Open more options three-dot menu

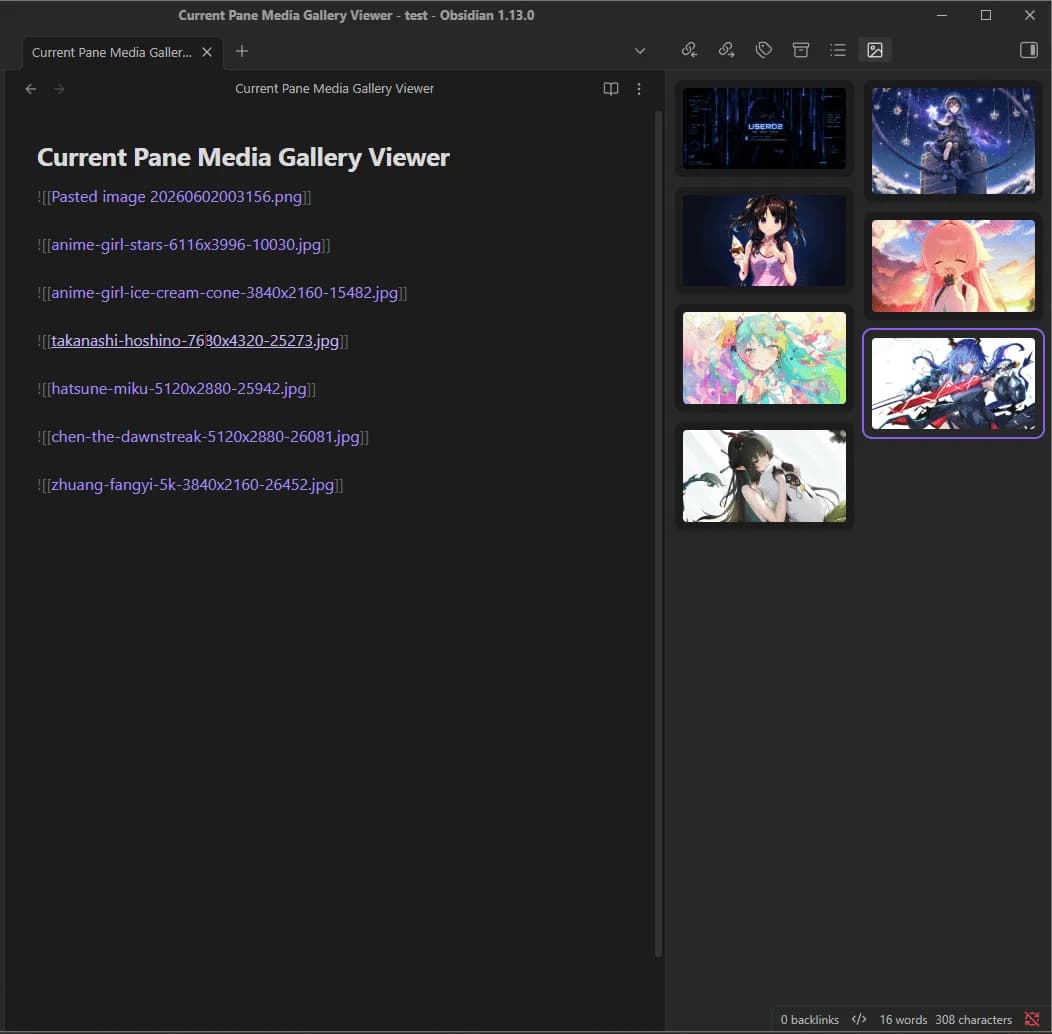point(639,89)
